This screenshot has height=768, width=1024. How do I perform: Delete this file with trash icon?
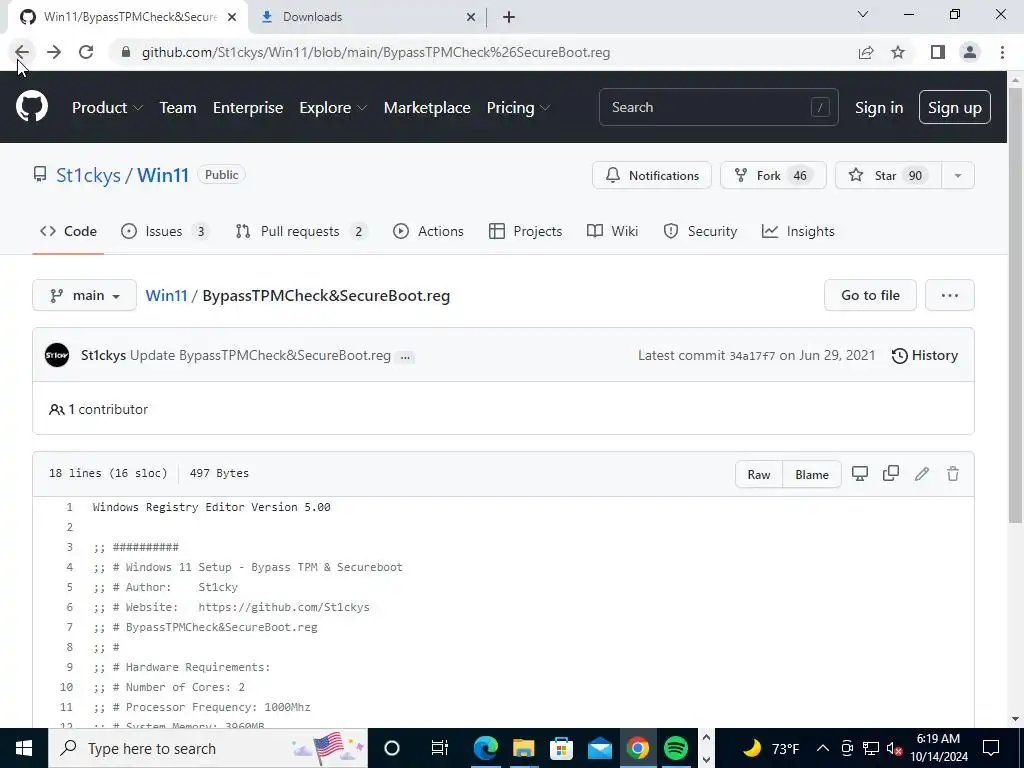953,474
